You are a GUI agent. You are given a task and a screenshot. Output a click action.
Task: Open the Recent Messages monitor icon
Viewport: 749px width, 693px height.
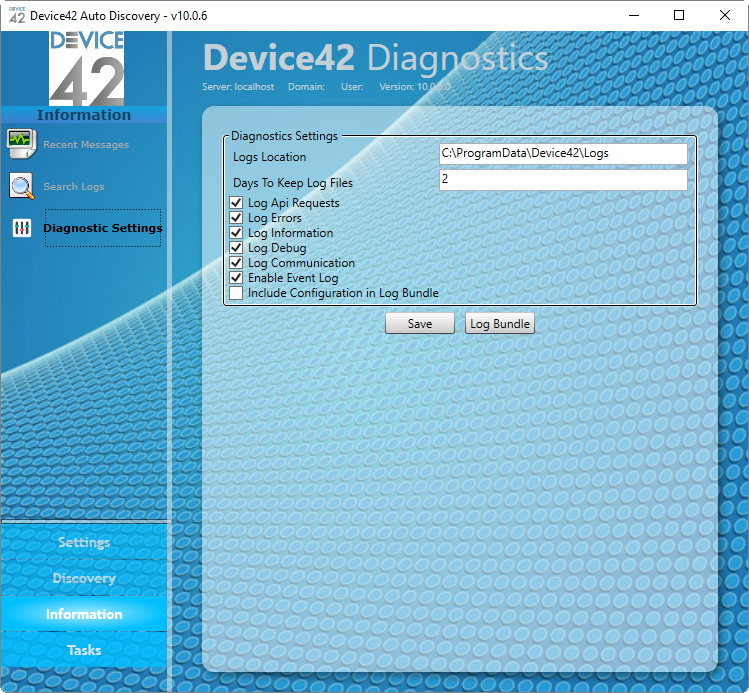pos(21,143)
